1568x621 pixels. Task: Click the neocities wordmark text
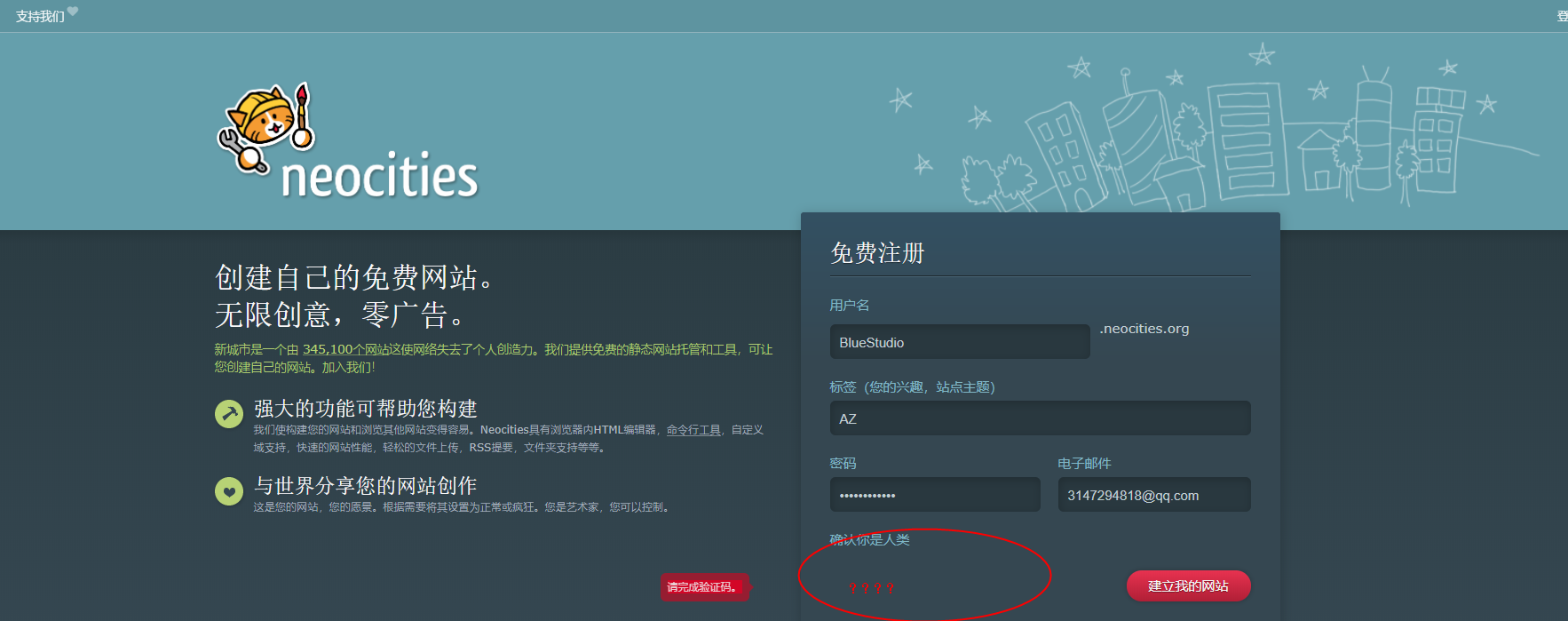point(379,175)
